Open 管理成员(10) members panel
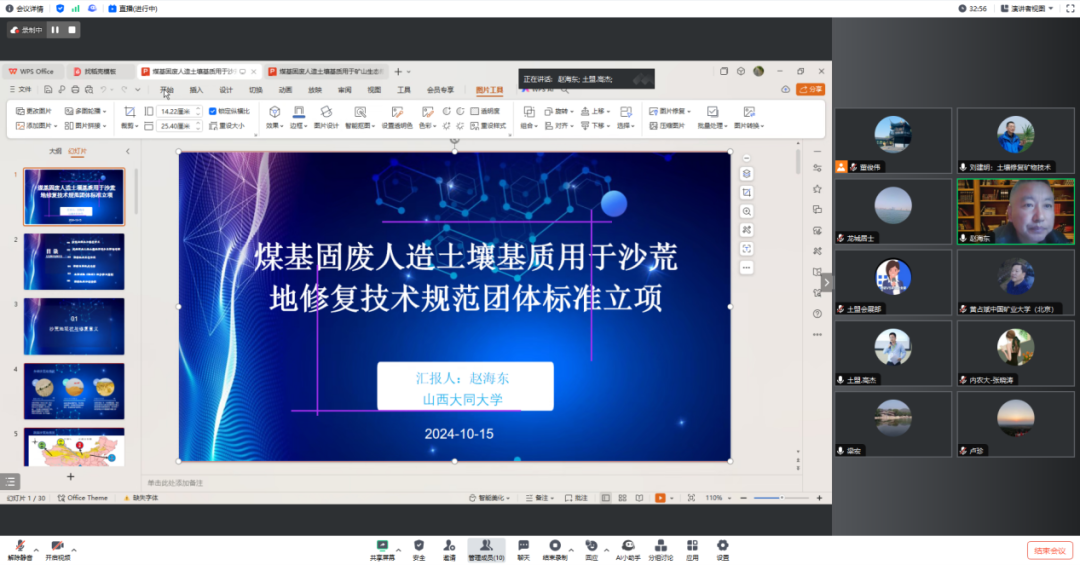1080x565 pixels. (486, 550)
